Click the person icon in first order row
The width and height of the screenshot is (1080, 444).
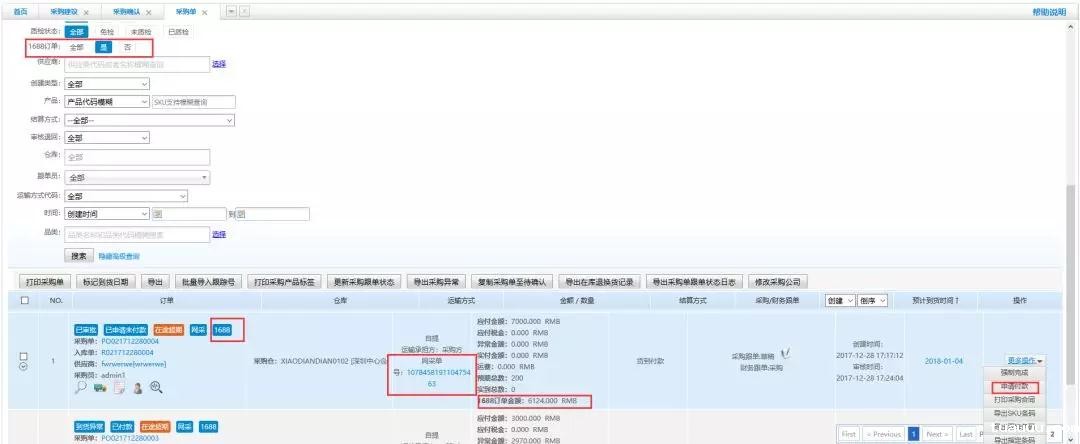[x=137, y=388]
